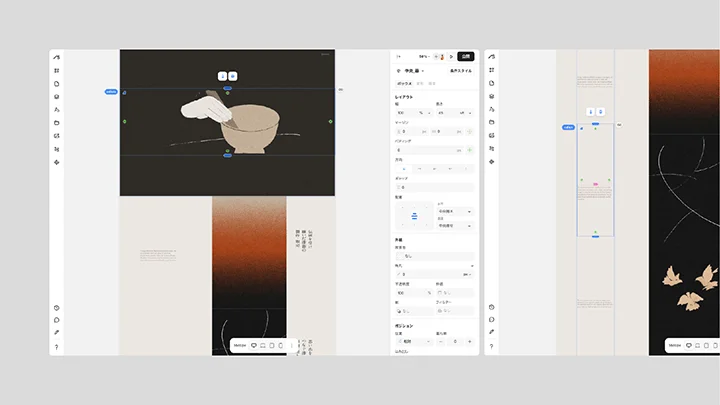Open the CMS icon in left window sidebar
This screenshot has width=720, height=405.
tap(56, 136)
